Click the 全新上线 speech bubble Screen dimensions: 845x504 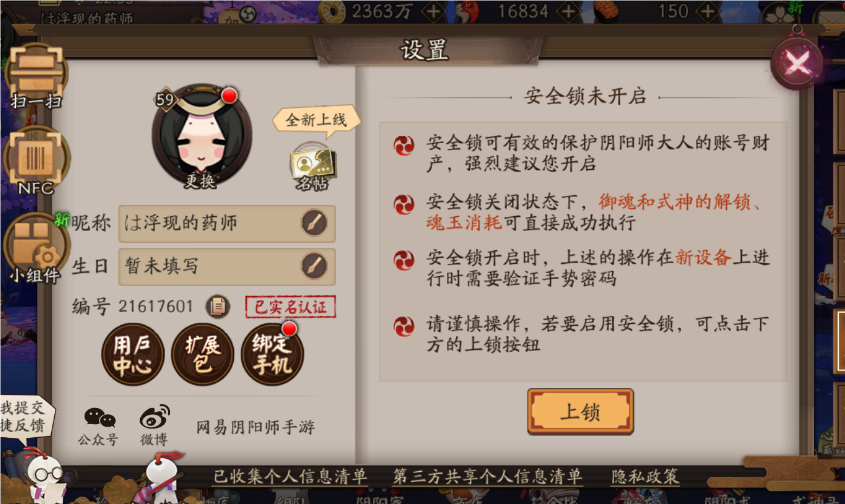[x=316, y=119]
